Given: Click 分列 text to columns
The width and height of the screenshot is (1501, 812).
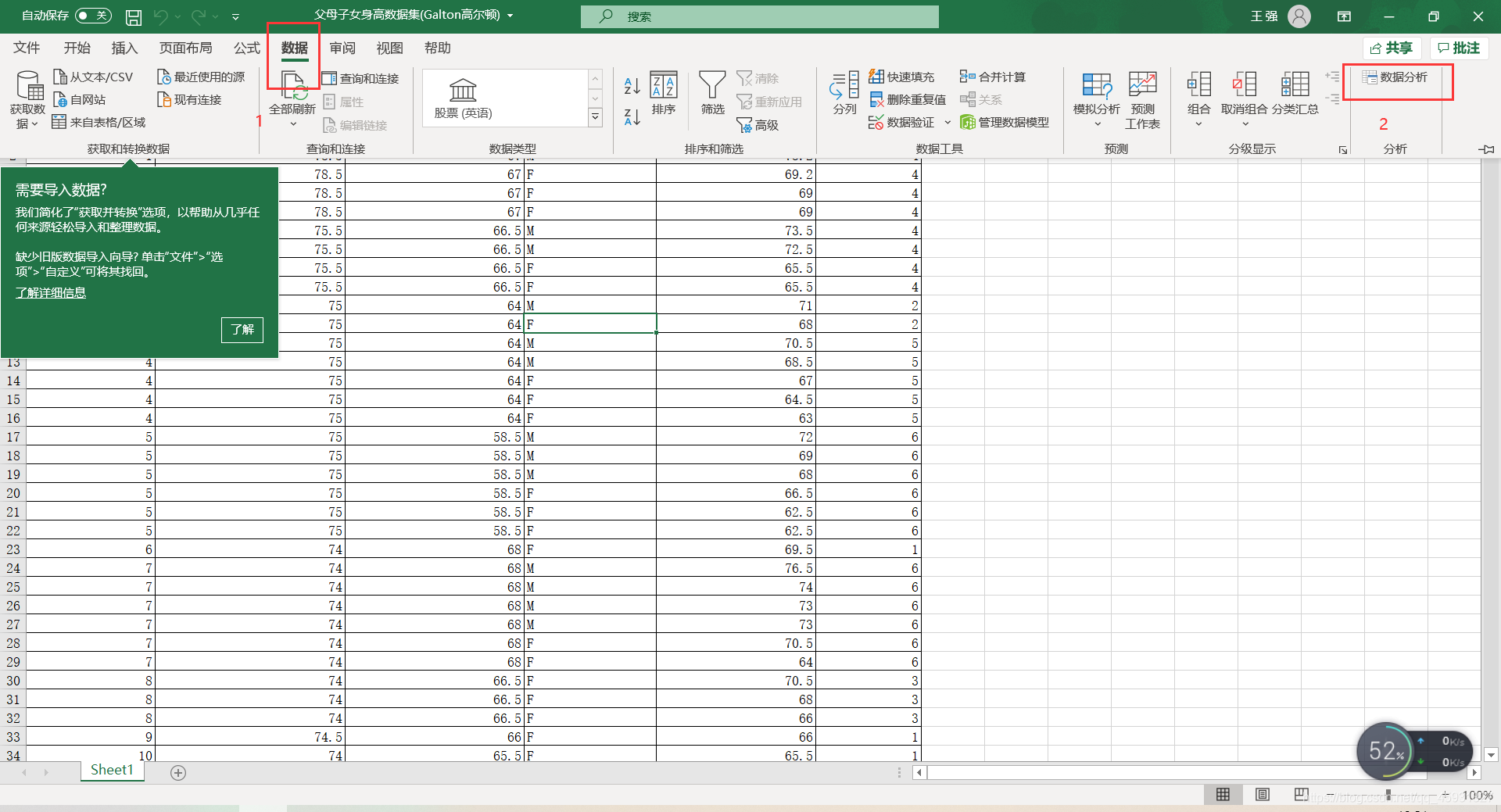Looking at the screenshot, I should [844, 94].
